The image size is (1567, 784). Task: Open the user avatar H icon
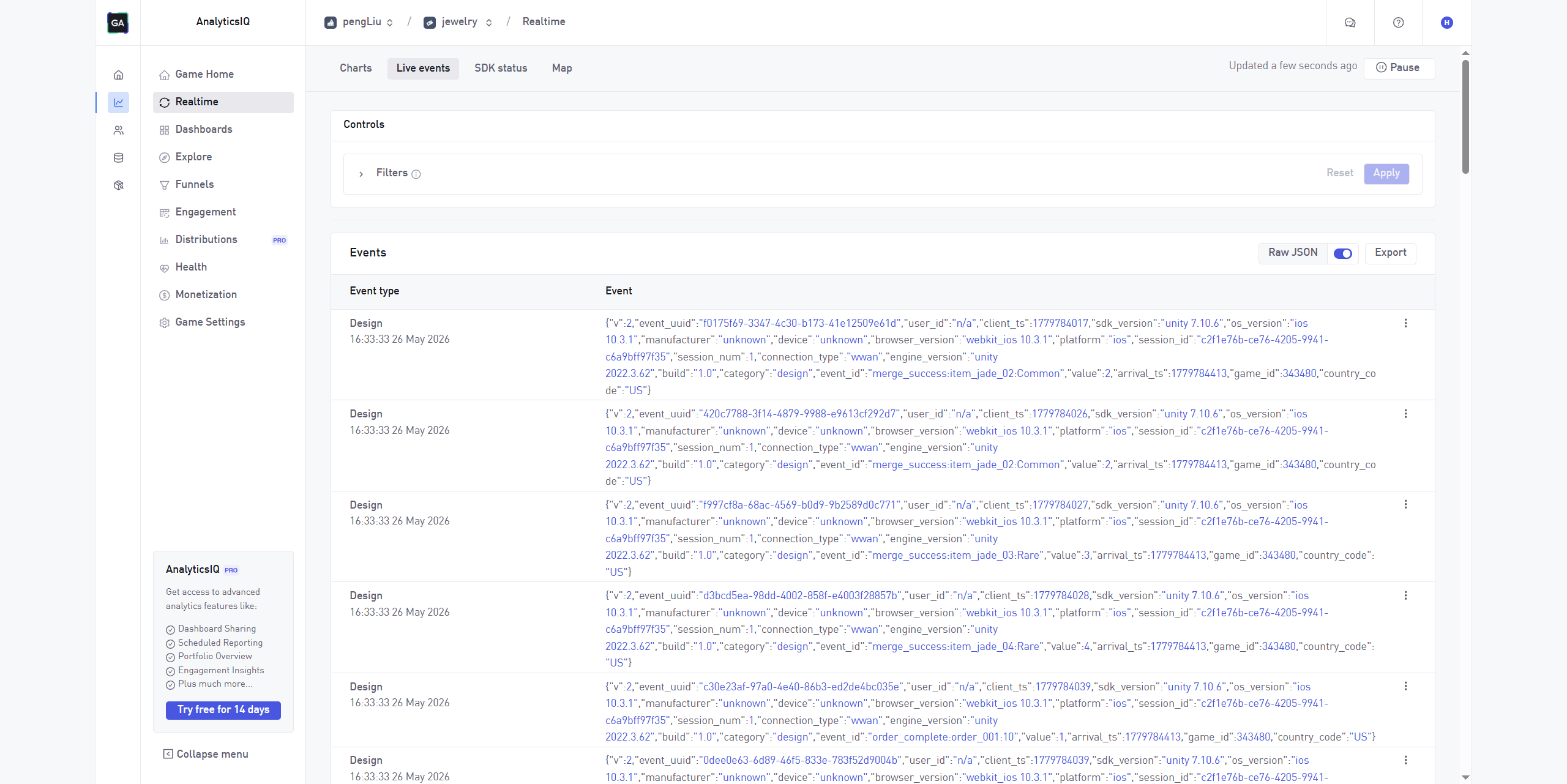[1447, 23]
